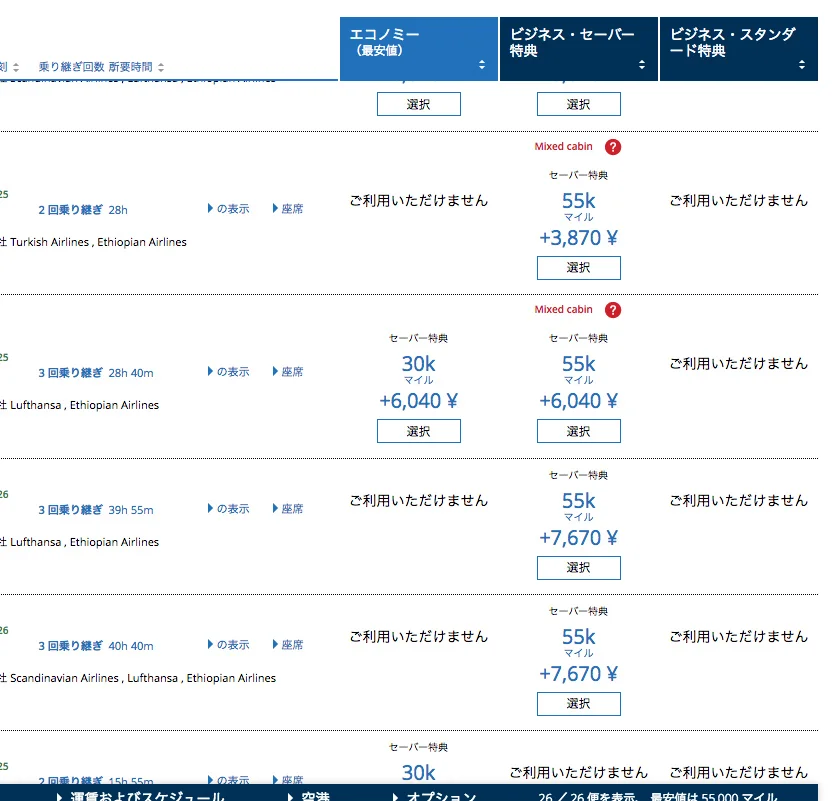Click sort arrows in the Economy header
Screen dimensions: 840x801
click(482, 65)
